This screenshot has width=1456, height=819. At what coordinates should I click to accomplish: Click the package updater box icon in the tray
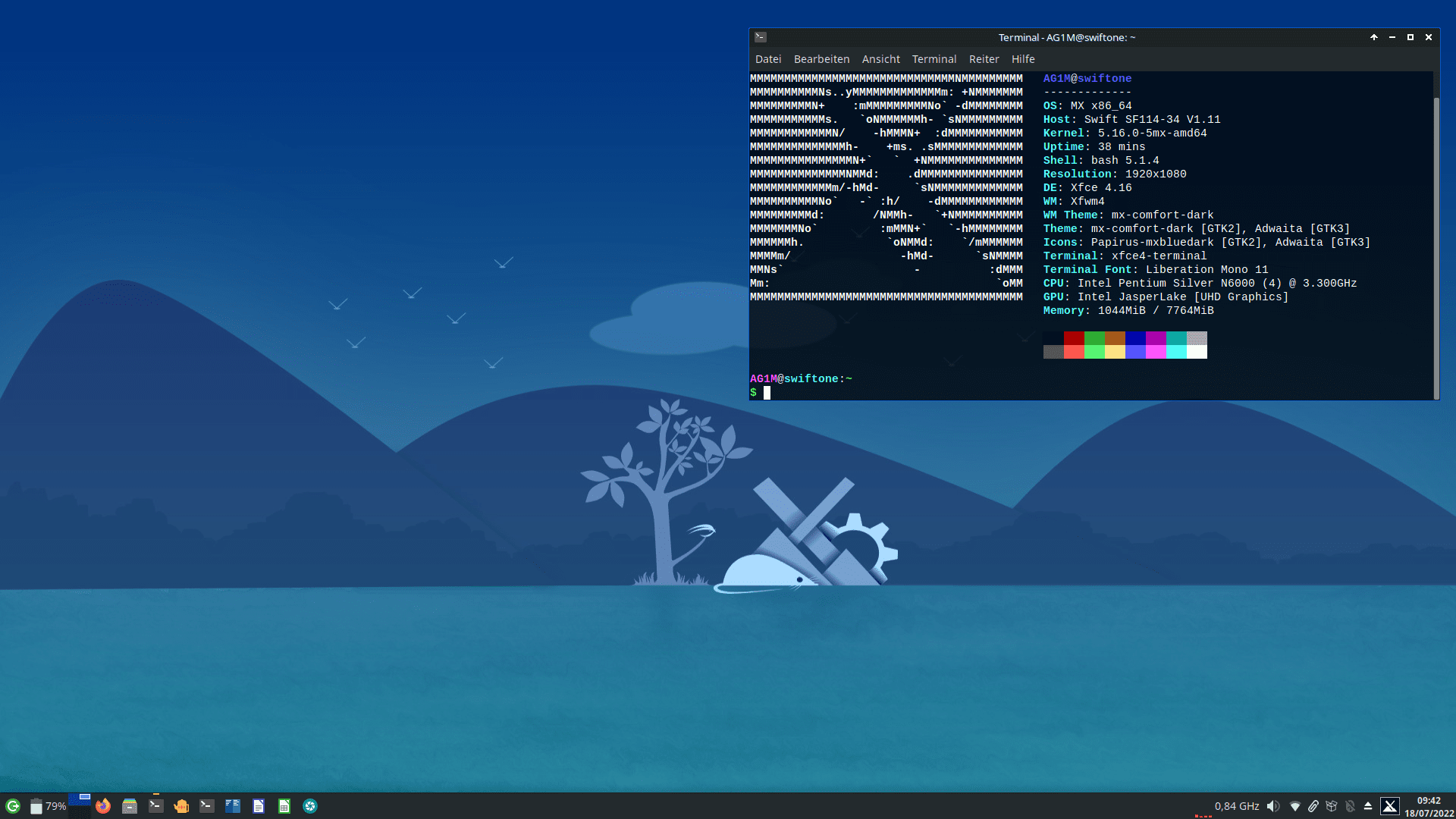point(1332,806)
